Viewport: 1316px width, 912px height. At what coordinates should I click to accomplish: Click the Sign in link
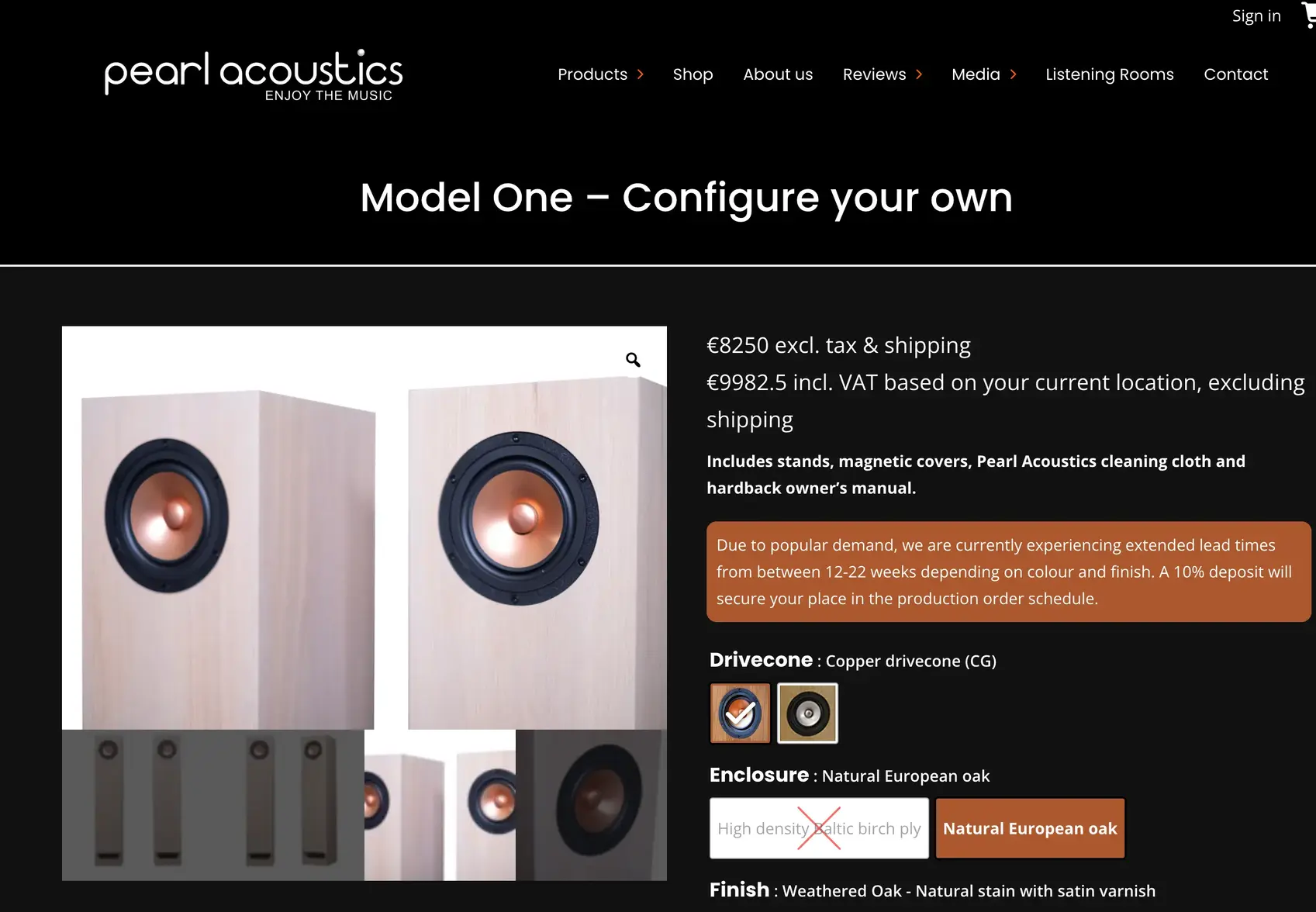pos(1256,16)
